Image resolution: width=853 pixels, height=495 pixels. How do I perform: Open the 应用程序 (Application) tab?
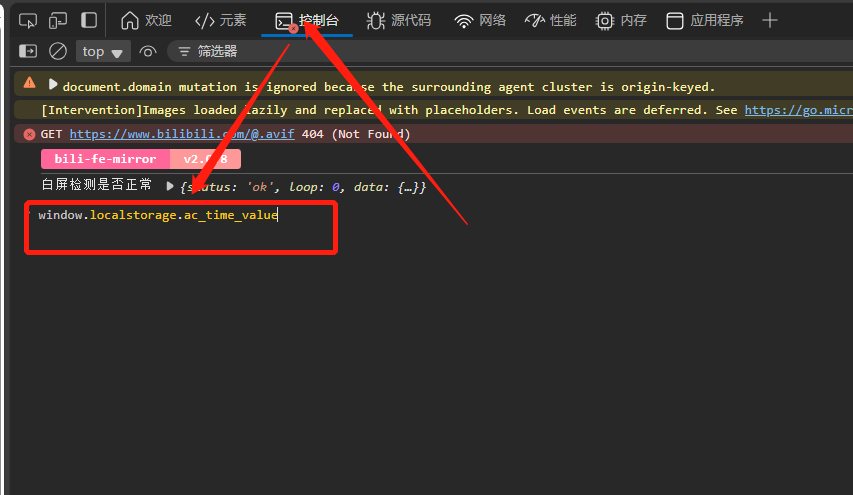pyautogui.click(x=705, y=20)
